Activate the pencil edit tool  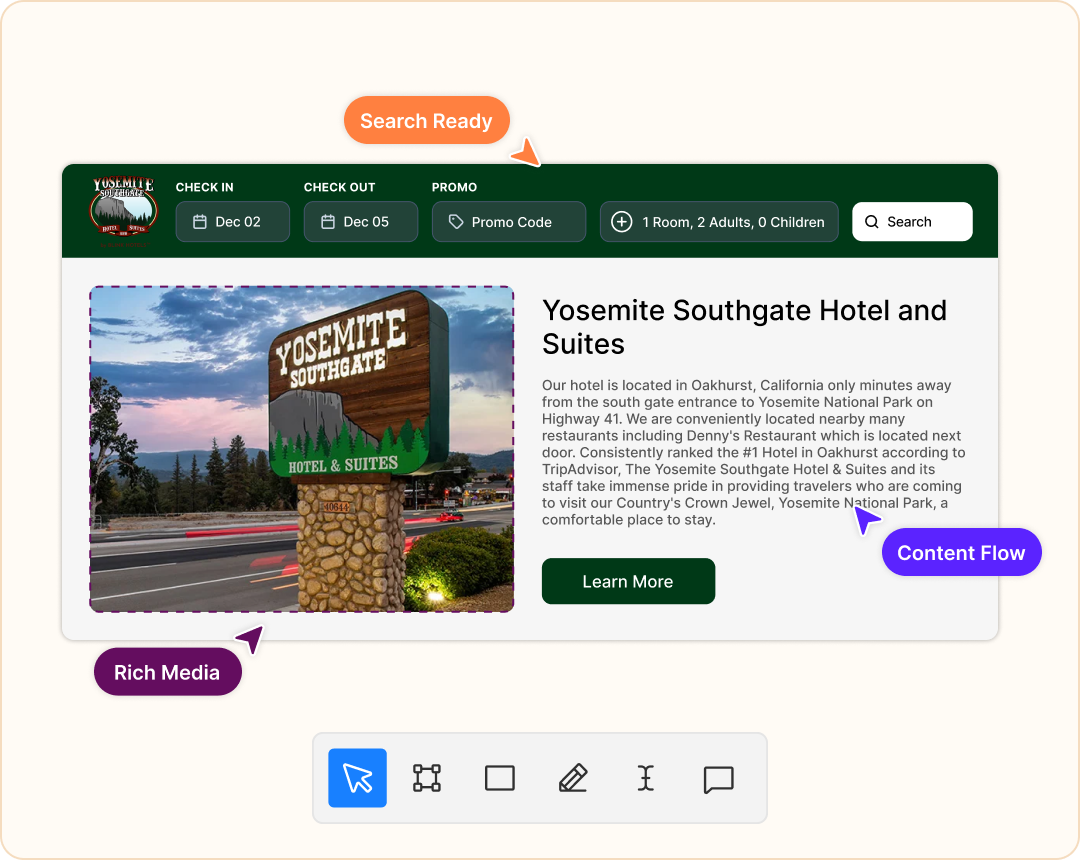(x=573, y=778)
